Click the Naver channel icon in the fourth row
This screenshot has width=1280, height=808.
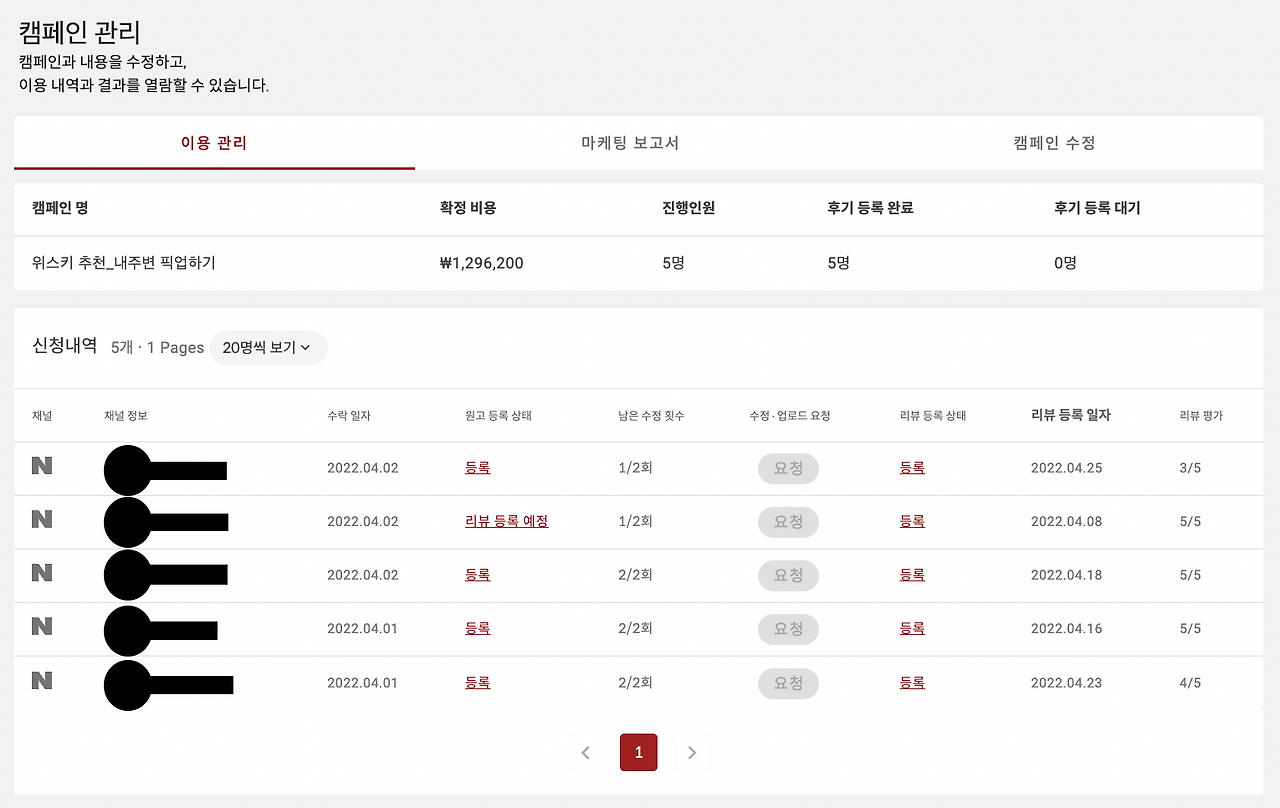point(42,629)
